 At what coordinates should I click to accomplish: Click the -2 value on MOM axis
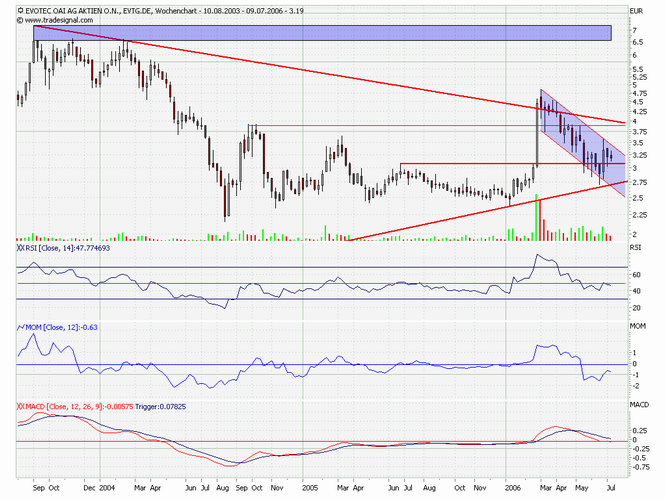click(x=636, y=386)
